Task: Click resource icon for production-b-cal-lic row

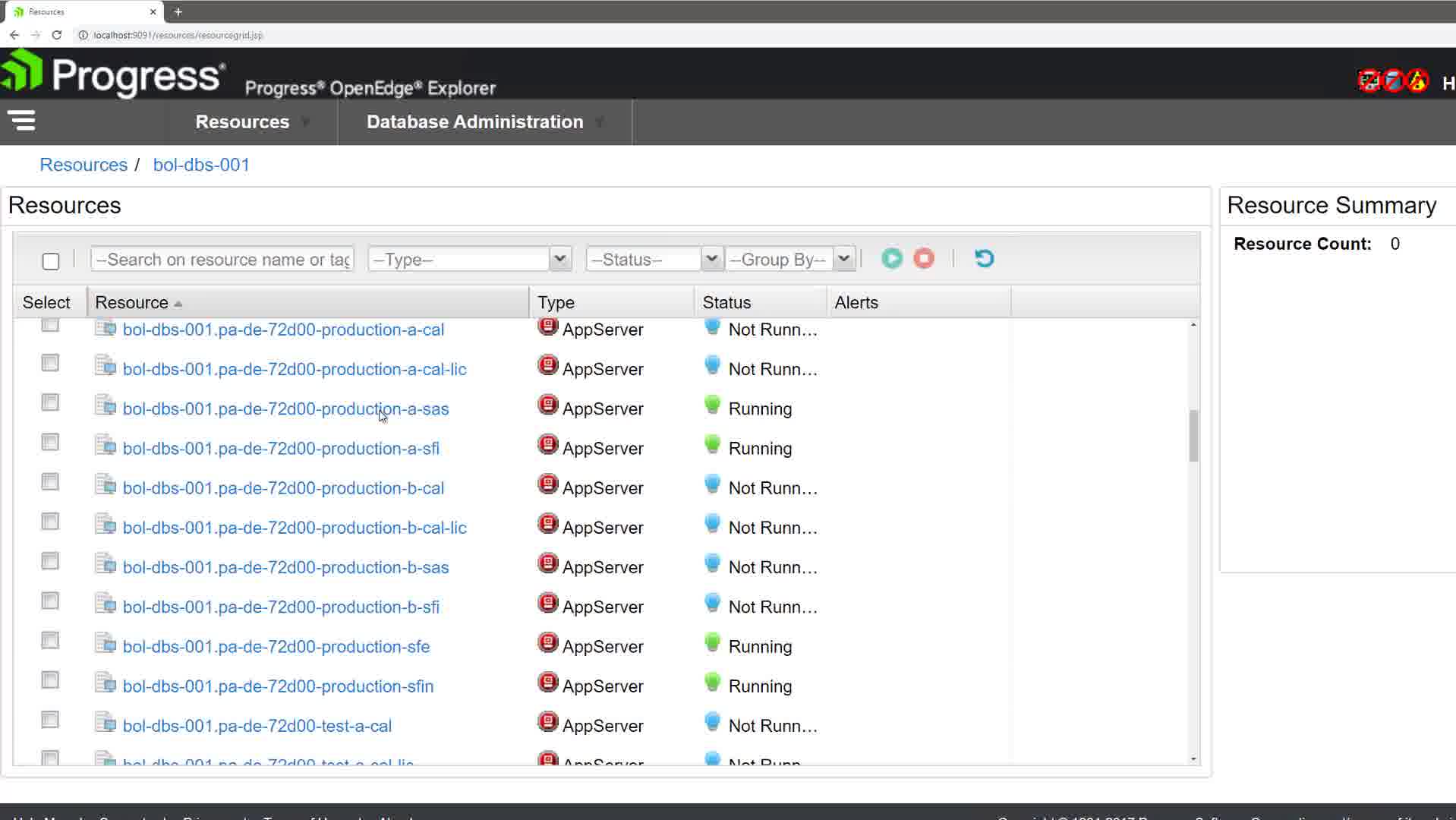Action: coord(106,524)
